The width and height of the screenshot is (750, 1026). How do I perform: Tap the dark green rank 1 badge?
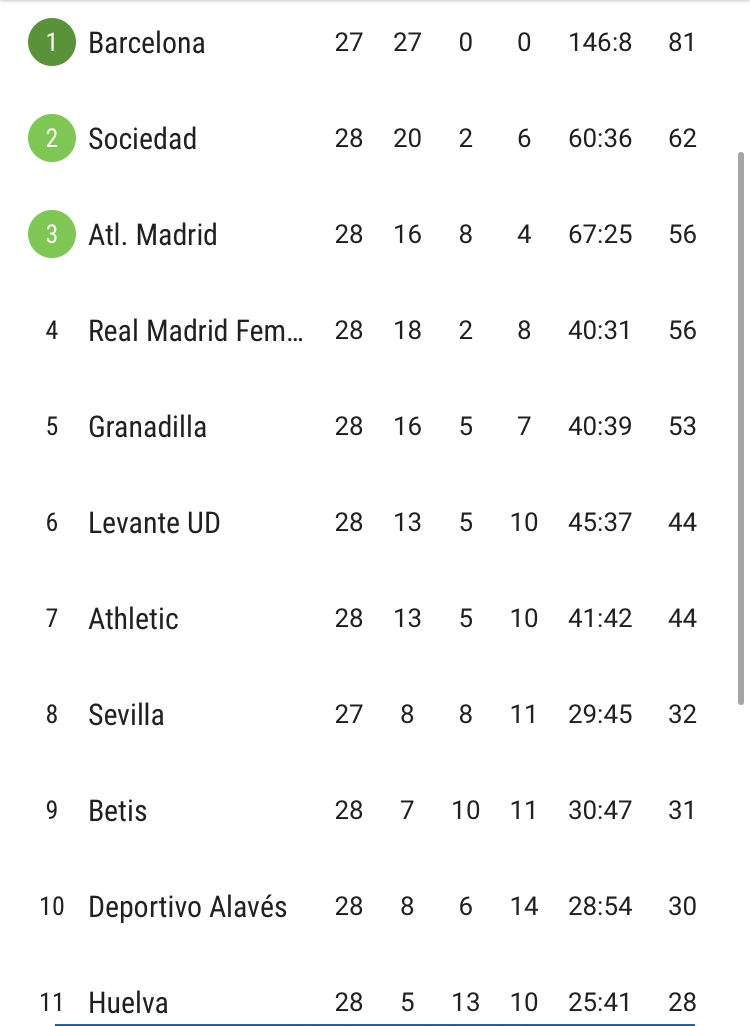click(52, 43)
